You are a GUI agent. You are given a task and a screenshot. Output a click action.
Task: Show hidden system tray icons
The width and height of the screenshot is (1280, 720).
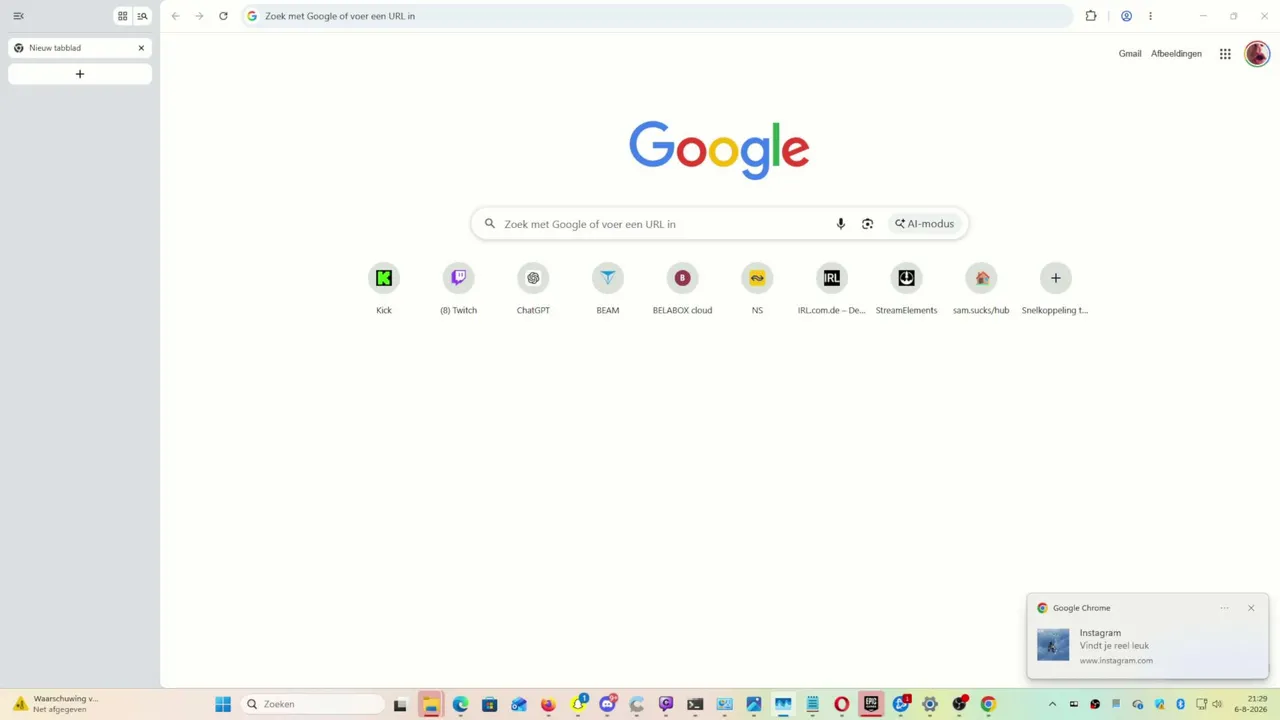(x=1052, y=704)
